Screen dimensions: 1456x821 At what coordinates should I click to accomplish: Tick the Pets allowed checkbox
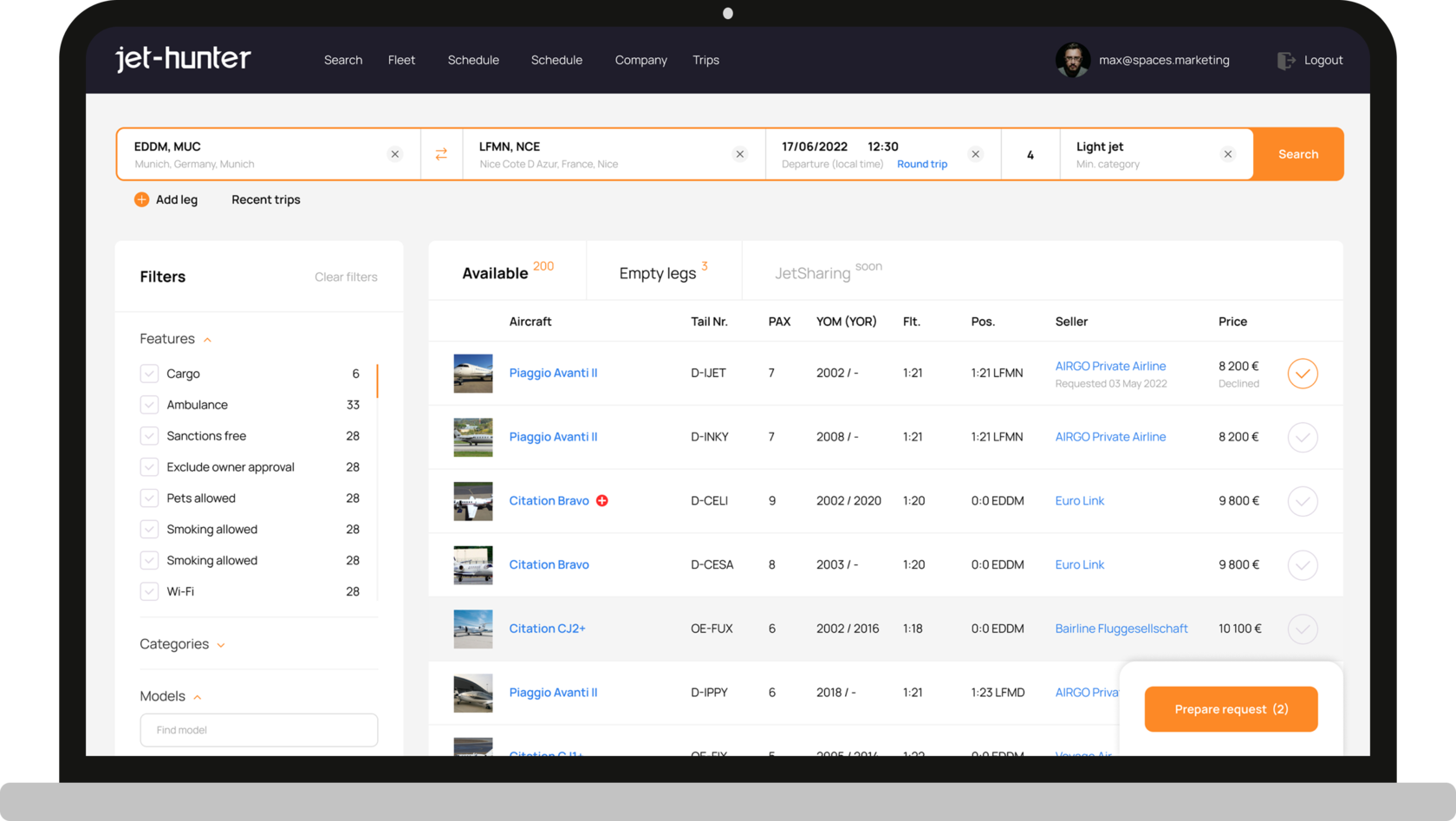click(x=149, y=498)
